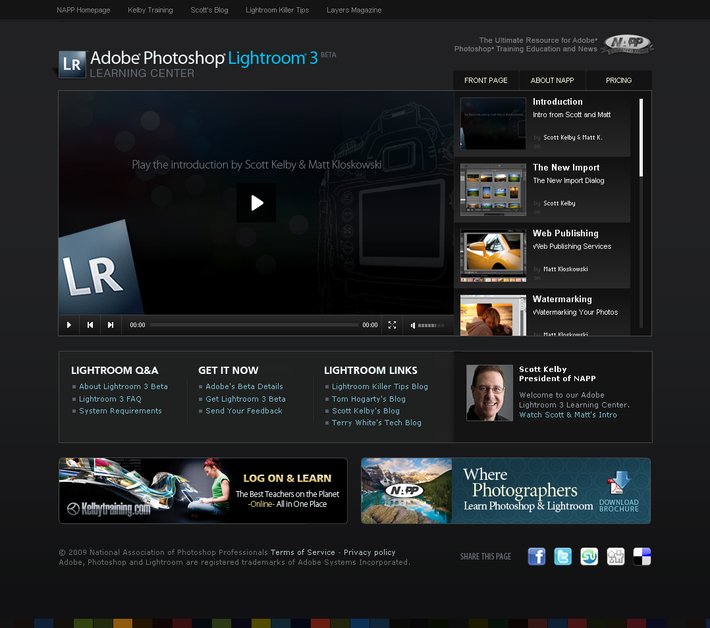
Task: Share this page on Delicious
Action: 642,556
